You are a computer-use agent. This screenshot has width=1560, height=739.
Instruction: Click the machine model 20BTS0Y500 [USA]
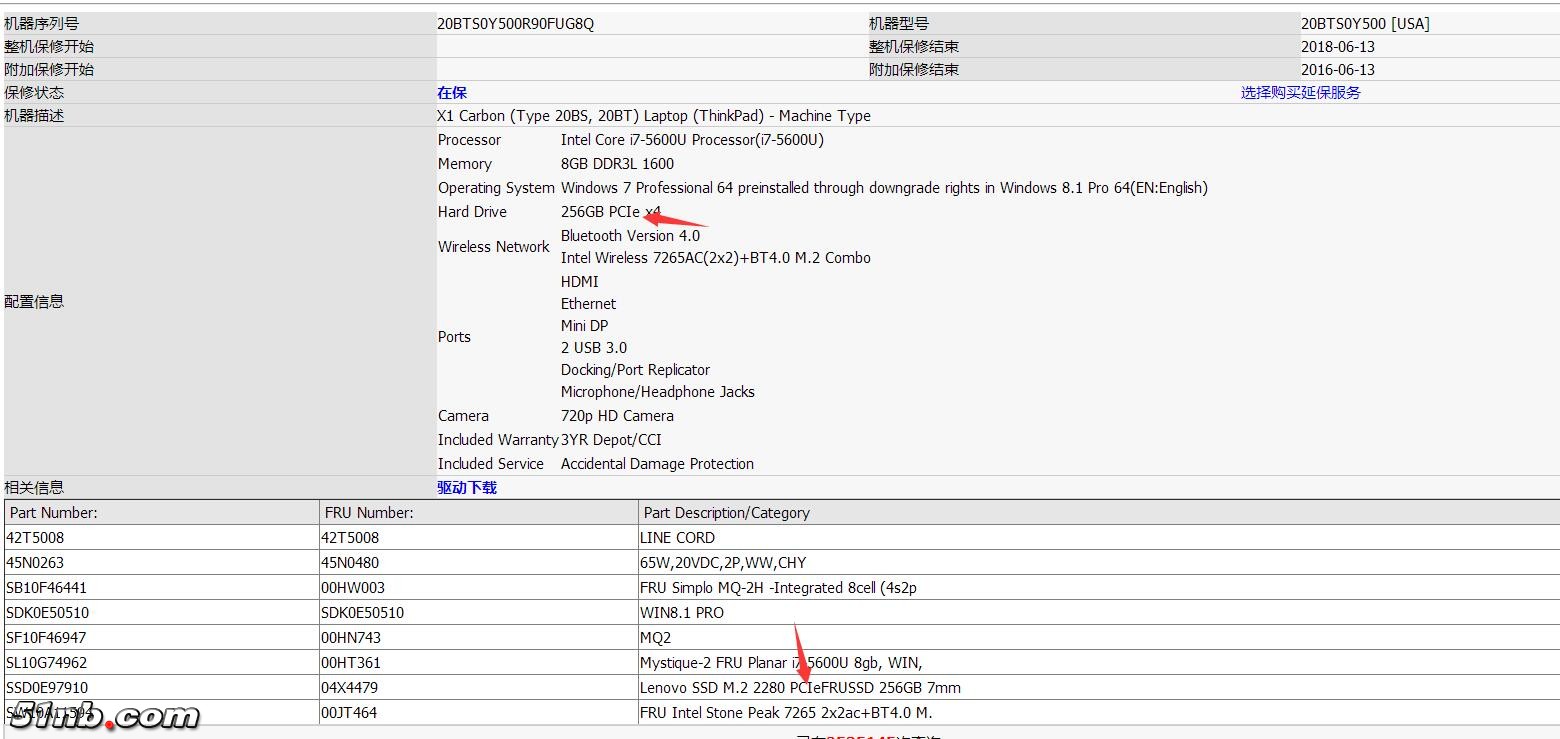(x=1365, y=24)
